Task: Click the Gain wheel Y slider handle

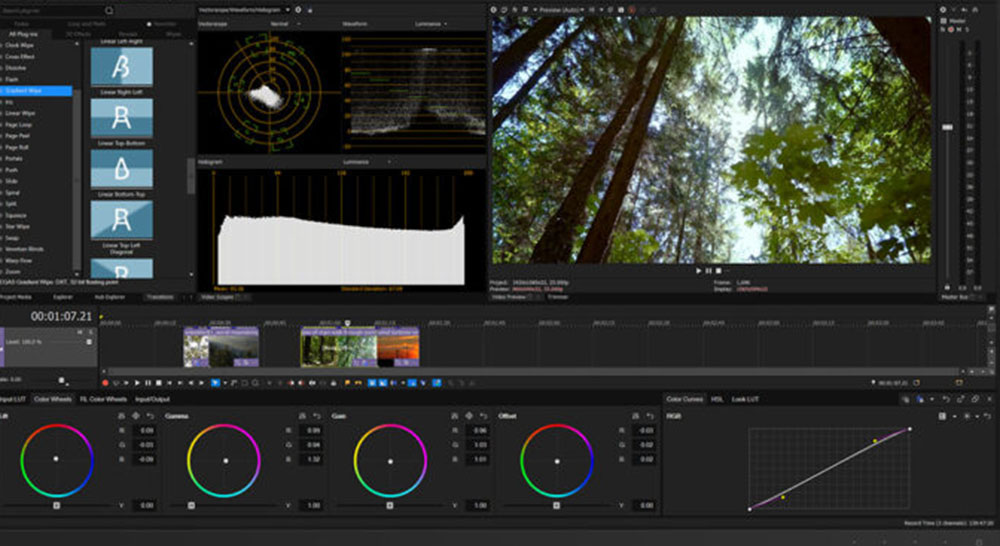Action: 390,505
